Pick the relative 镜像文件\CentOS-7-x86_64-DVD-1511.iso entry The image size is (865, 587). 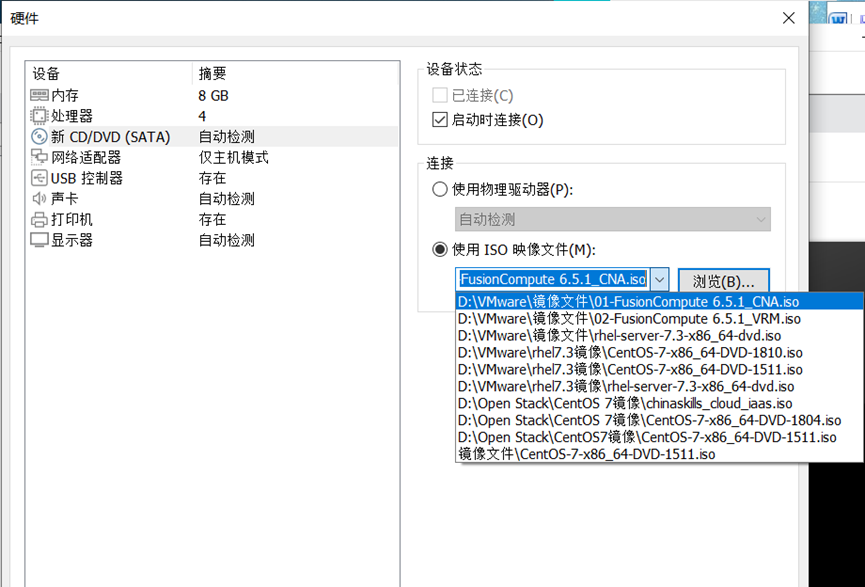(659, 455)
